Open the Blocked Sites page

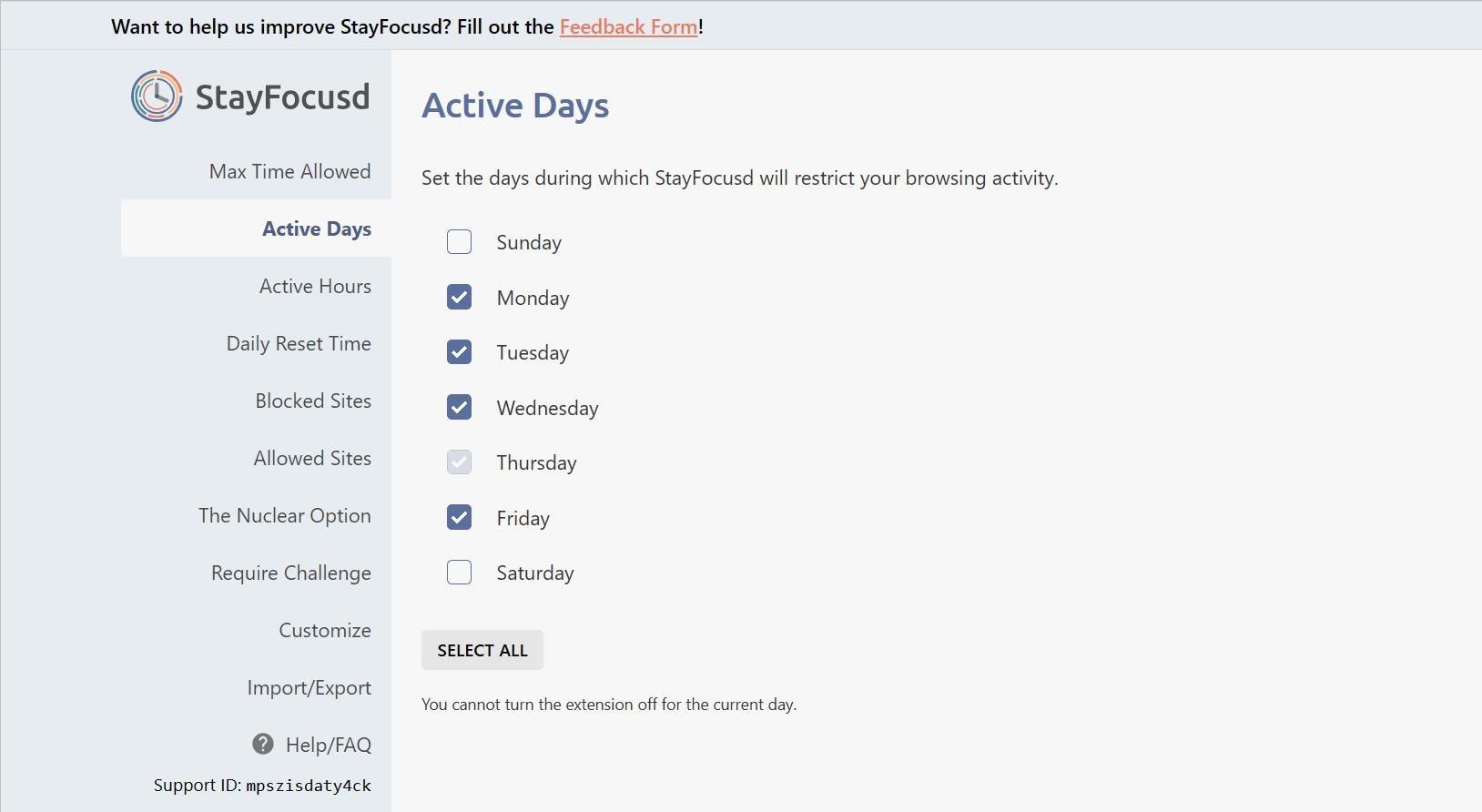[x=313, y=401]
